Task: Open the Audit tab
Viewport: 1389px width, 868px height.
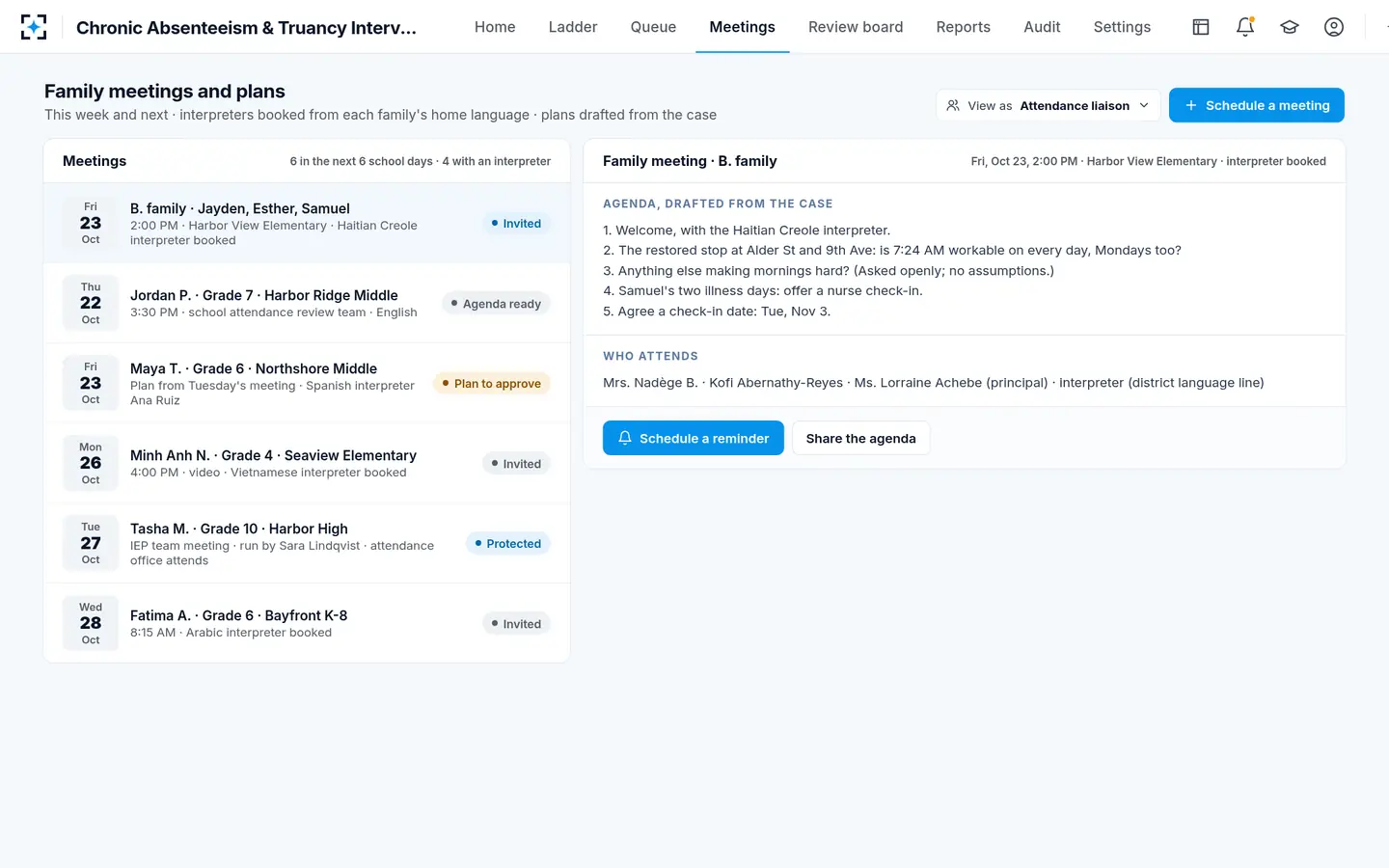Action: coord(1042,27)
